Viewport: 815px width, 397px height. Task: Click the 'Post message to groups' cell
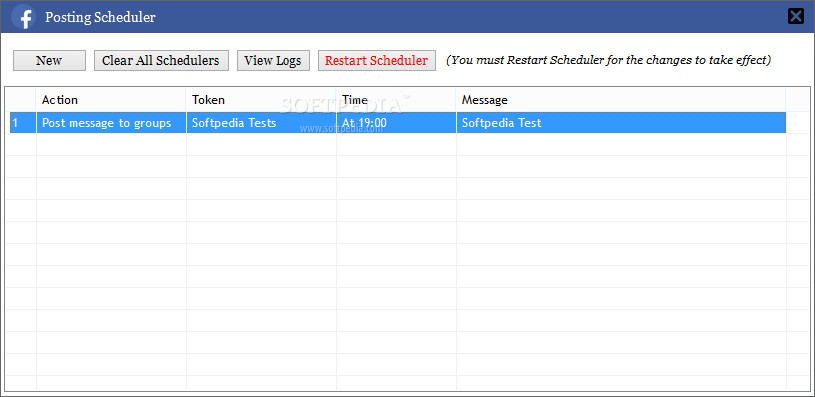[x=111, y=123]
